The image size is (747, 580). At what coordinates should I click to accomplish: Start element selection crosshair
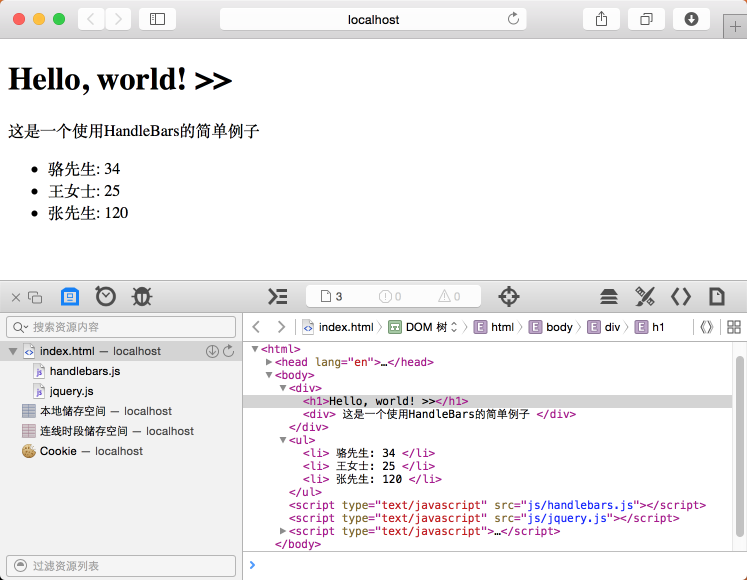click(x=508, y=296)
